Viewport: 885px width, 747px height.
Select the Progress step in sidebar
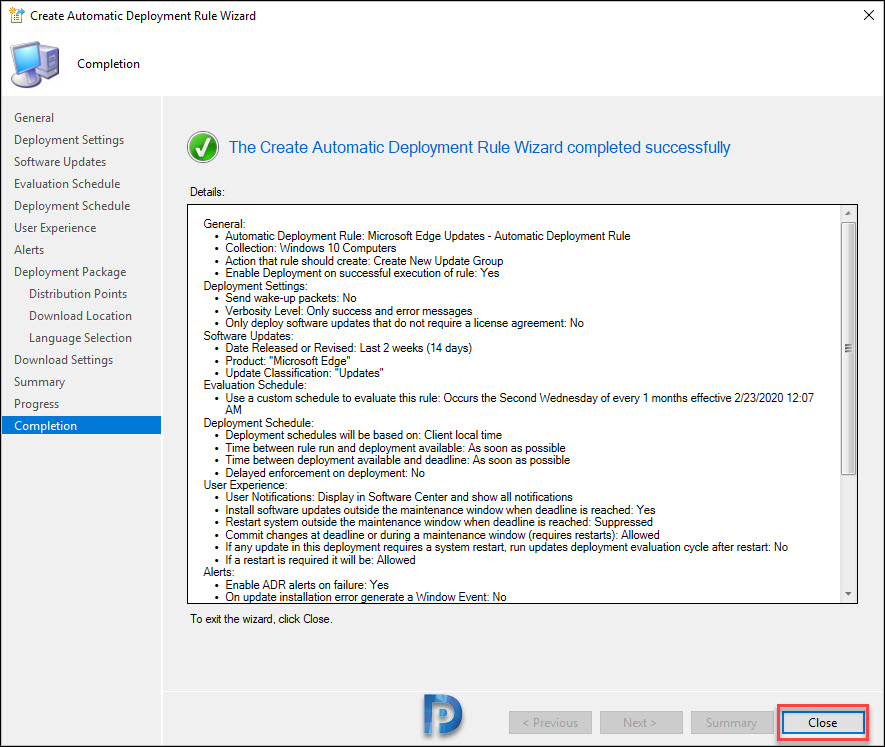click(36, 404)
